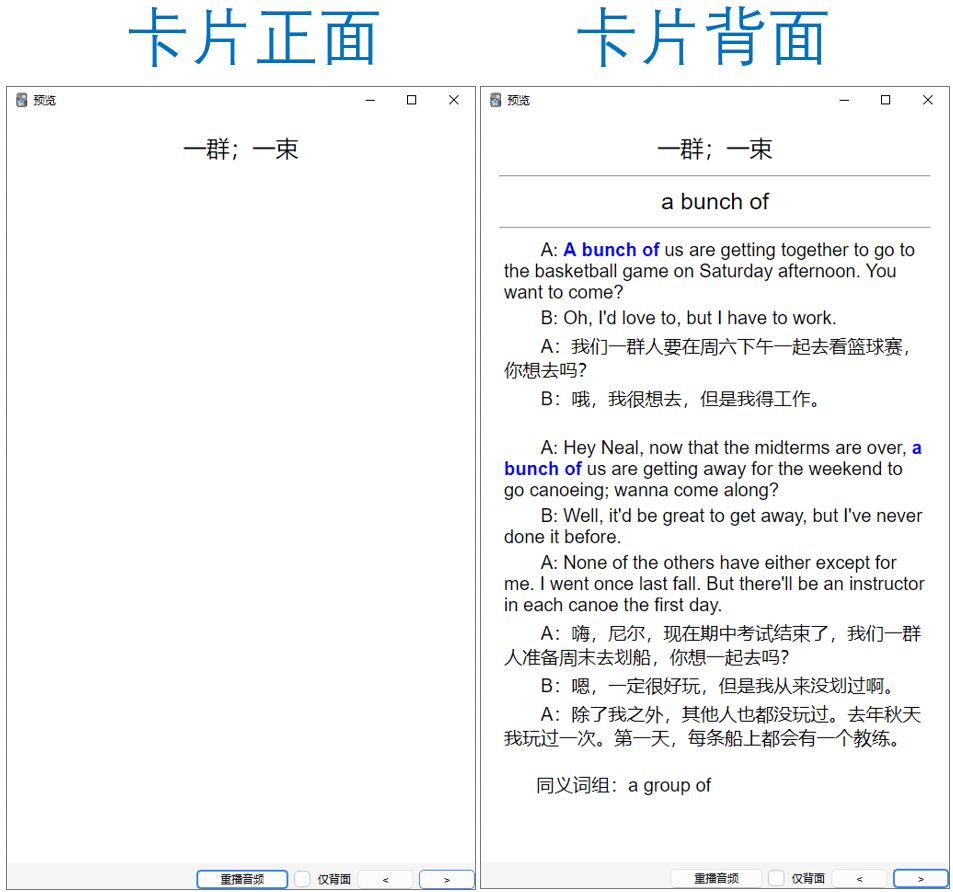
Task: Click the line 'B：哦，我很想去，但是我得工作。'
Action: click(681, 399)
